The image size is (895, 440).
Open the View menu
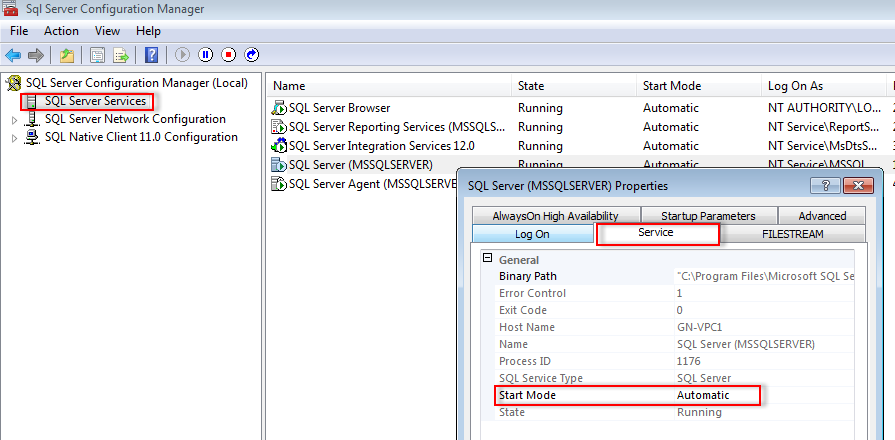107,31
